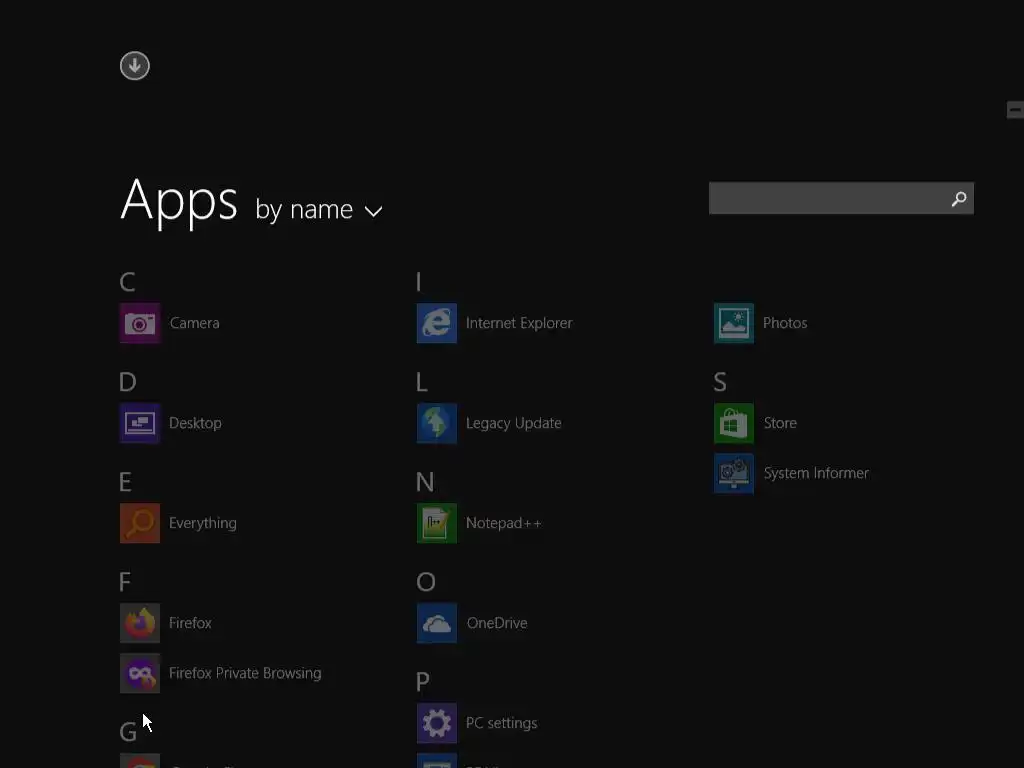This screenshot has height=768, width=1024.
Task: Select the letter I group header
Action: 419,282
